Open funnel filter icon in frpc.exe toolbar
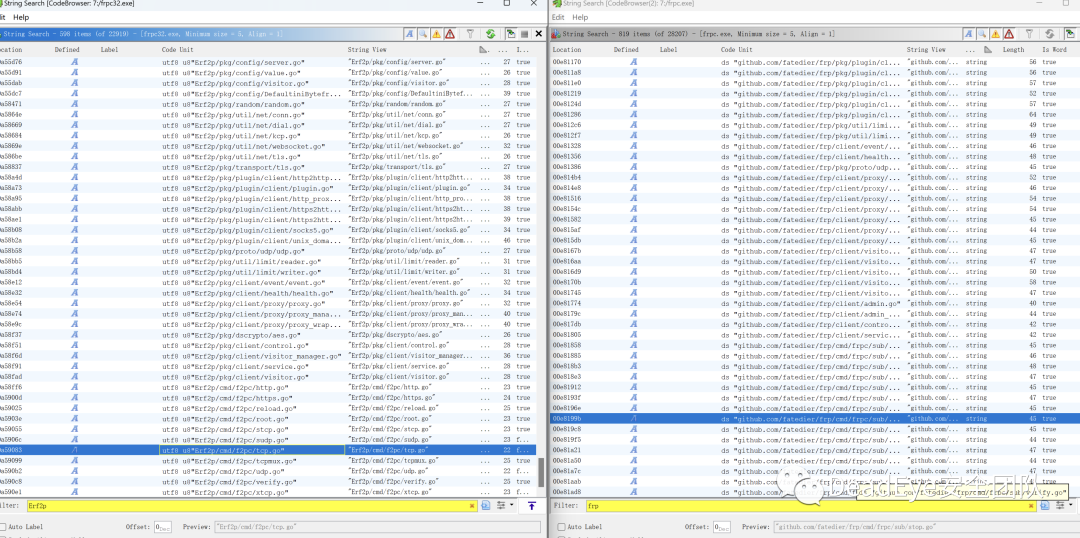 point(1029,33)
